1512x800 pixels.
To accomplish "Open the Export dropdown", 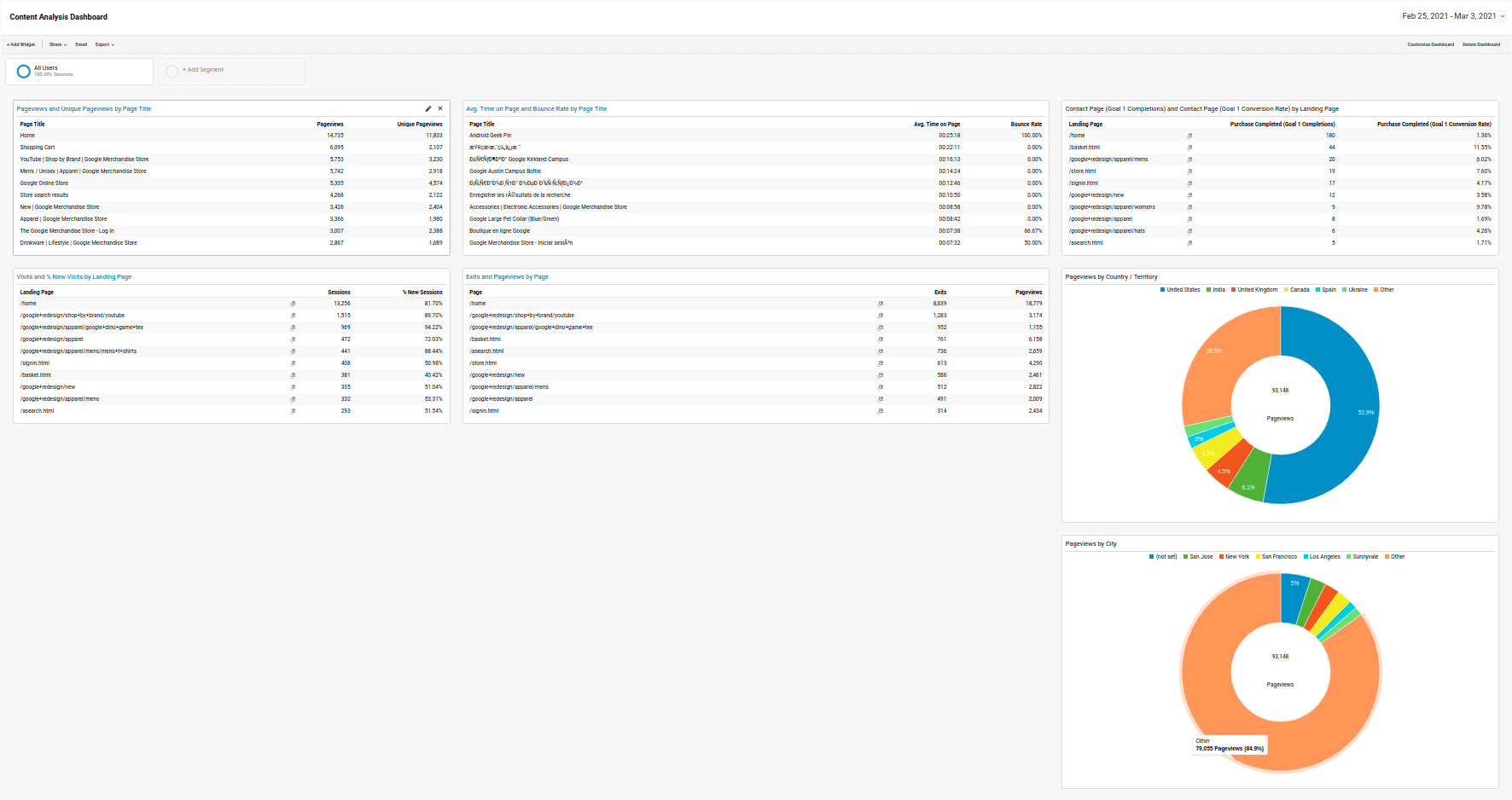I will click(x=104, y=44).
